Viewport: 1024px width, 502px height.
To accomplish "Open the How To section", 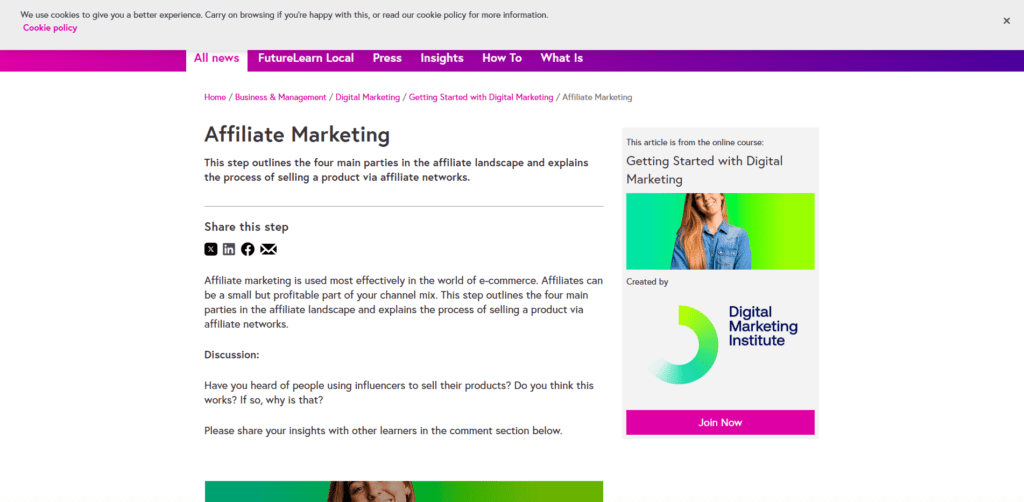I will (x=502, y=58).
